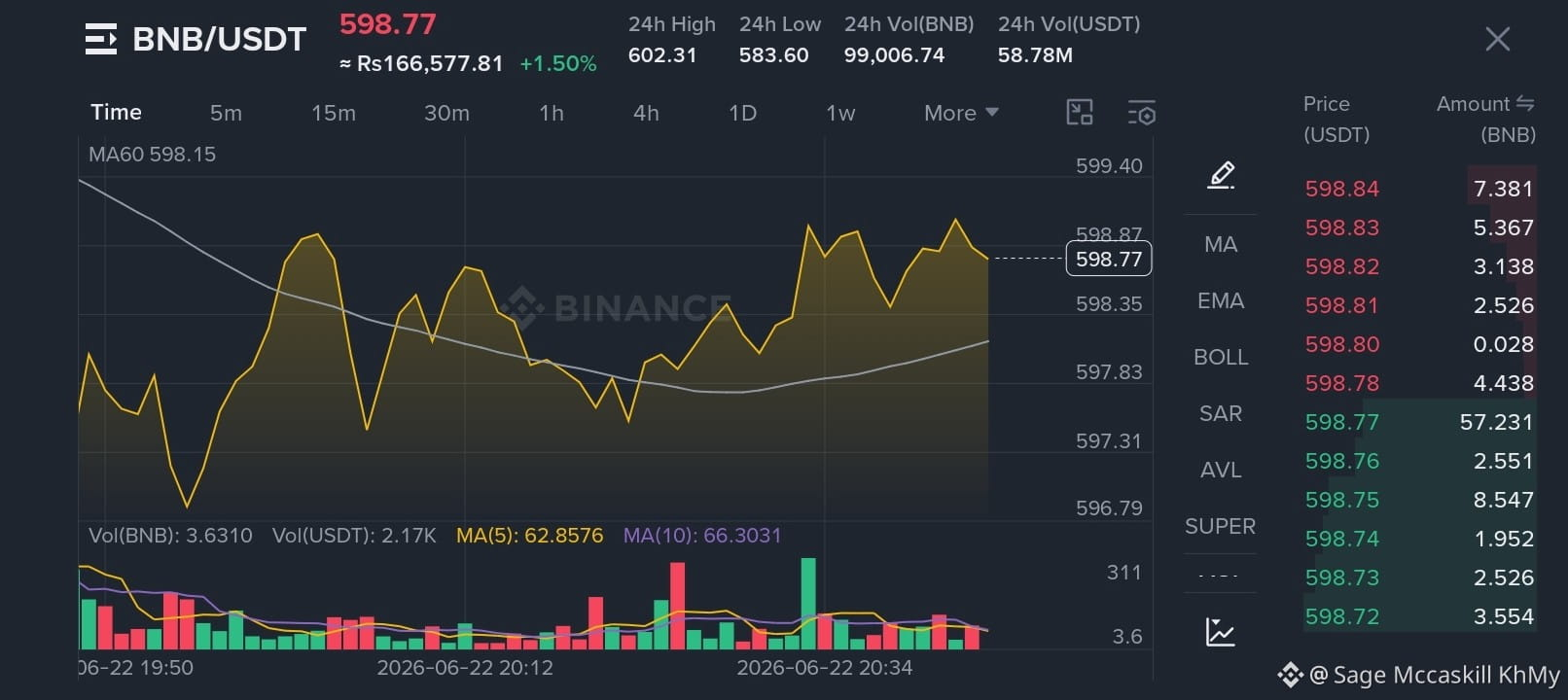
Task: Toggle the SAR indicator
Action: [x=1221, y=413]
